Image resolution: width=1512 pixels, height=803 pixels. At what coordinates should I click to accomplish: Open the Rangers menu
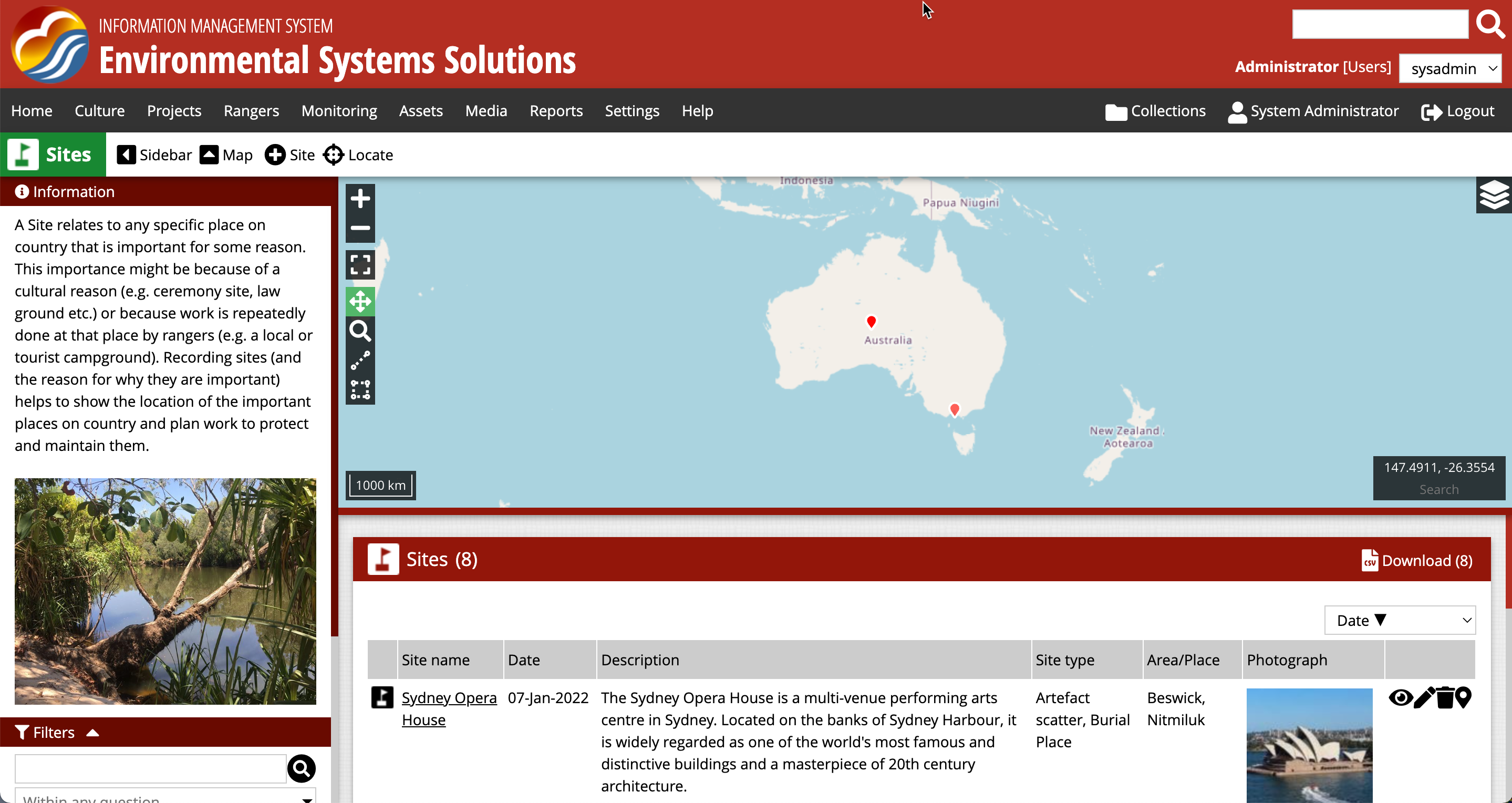251,111
